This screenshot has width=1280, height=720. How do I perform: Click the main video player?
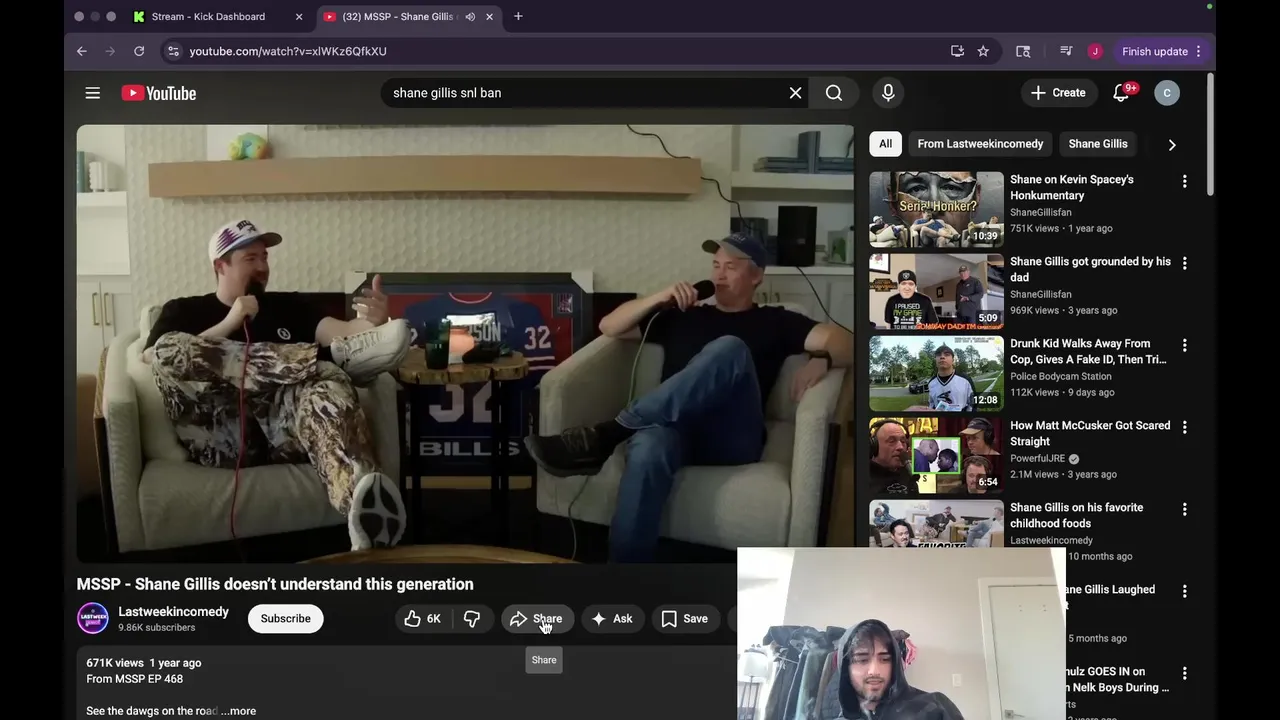coord(465,344)
